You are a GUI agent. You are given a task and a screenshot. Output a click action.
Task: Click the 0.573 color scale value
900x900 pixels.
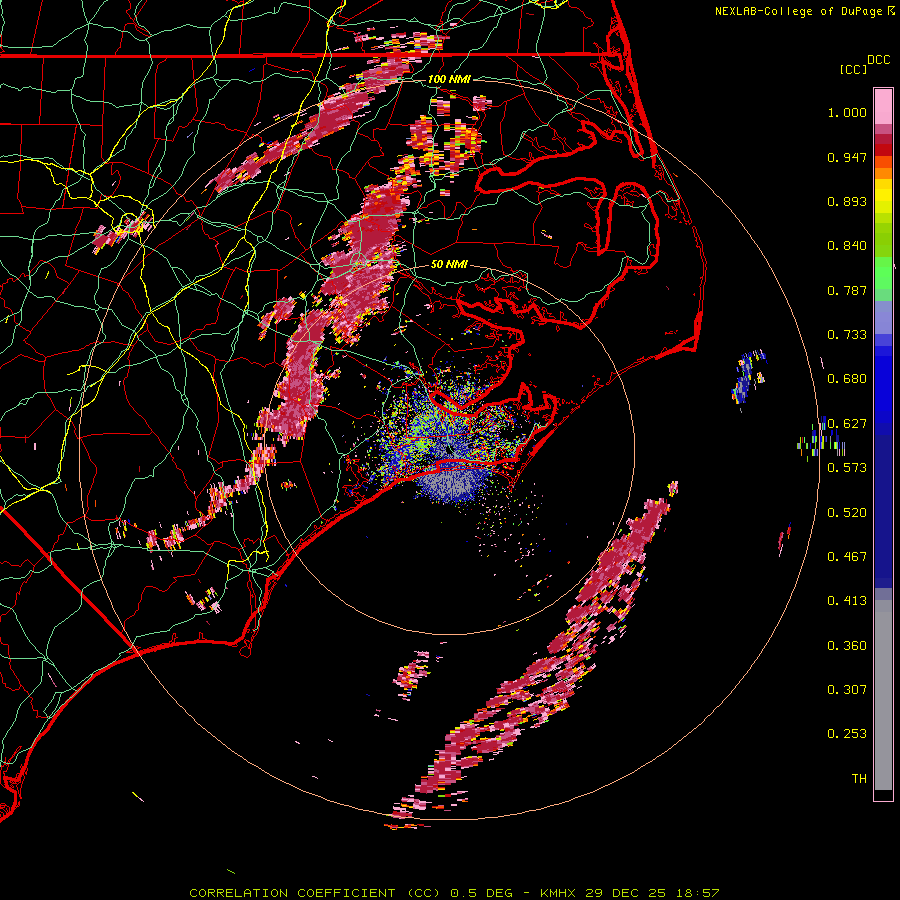847,468
